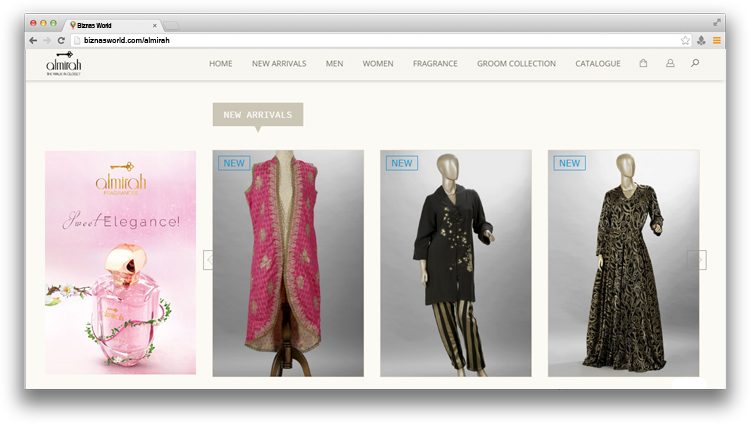Bookmark this page with the star icon
The width and height of the screenshot is (750, 425).
(x=685, y=41)
